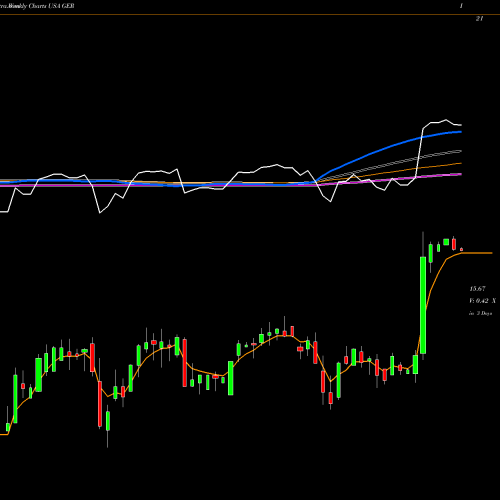Click the long red candle at the chart's lowest dip
The width and height of the screenshot is (500, 500).
100,404
